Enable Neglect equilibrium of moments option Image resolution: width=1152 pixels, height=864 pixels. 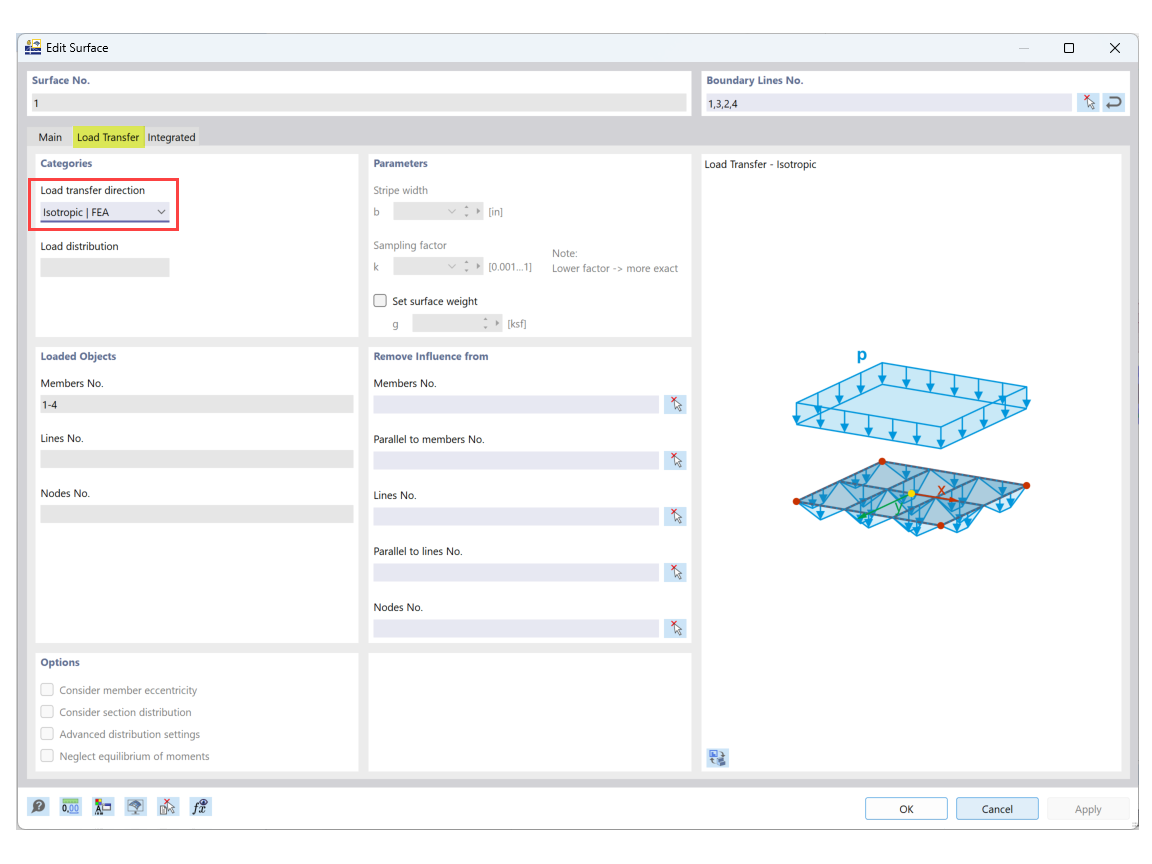(x=47, y=755)
